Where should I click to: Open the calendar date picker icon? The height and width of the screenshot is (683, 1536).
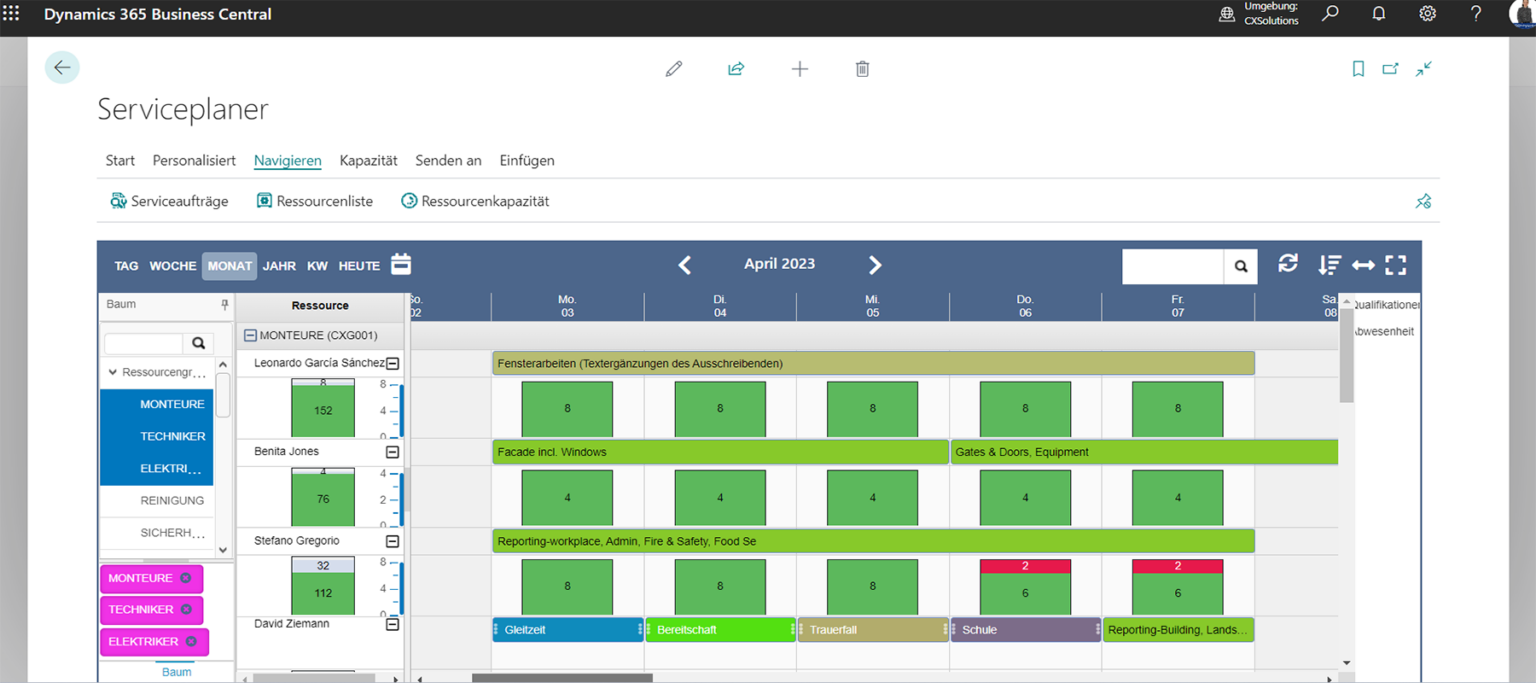[401, 264]
